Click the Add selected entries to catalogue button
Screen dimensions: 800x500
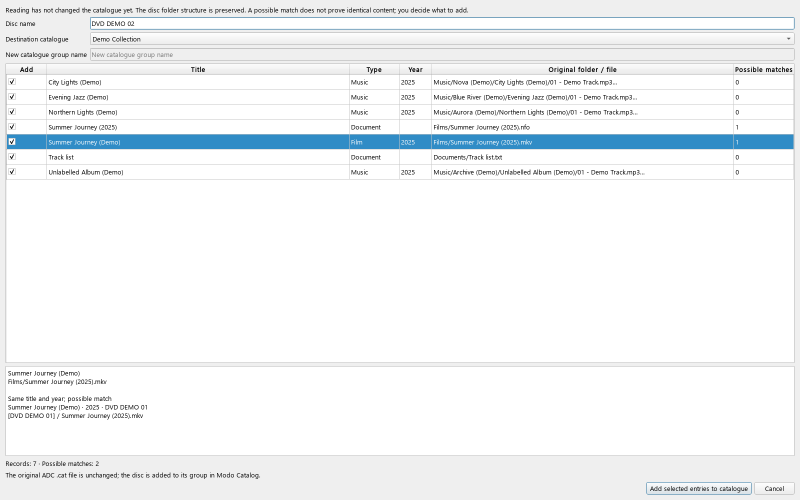[698, 488]
